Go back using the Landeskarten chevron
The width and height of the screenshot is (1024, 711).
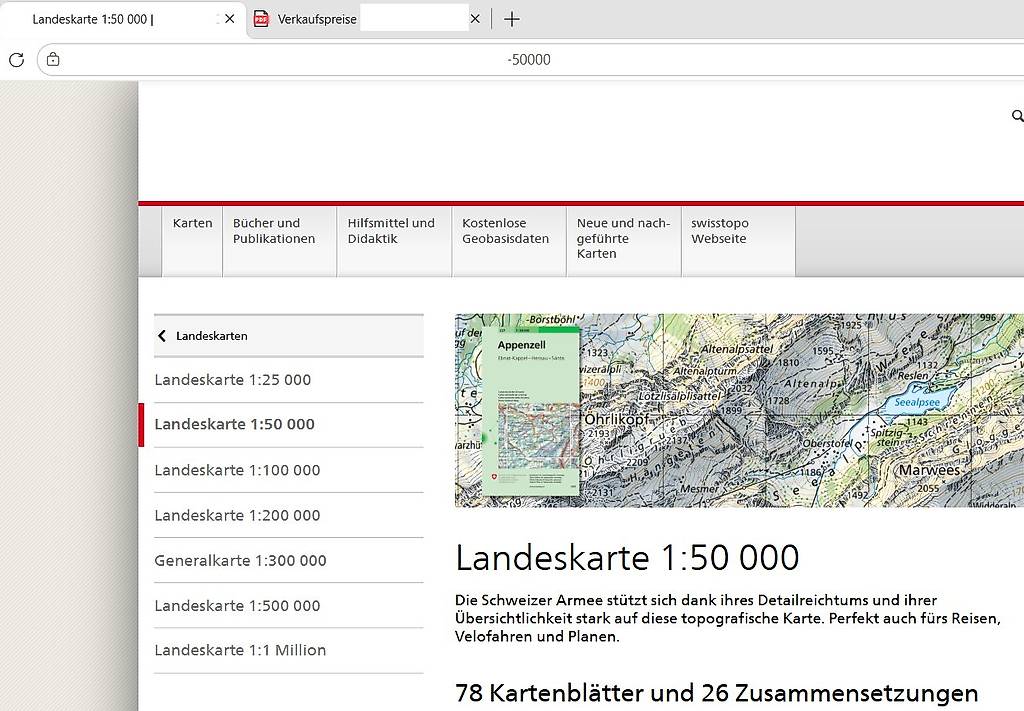click(x=162, y=336)
